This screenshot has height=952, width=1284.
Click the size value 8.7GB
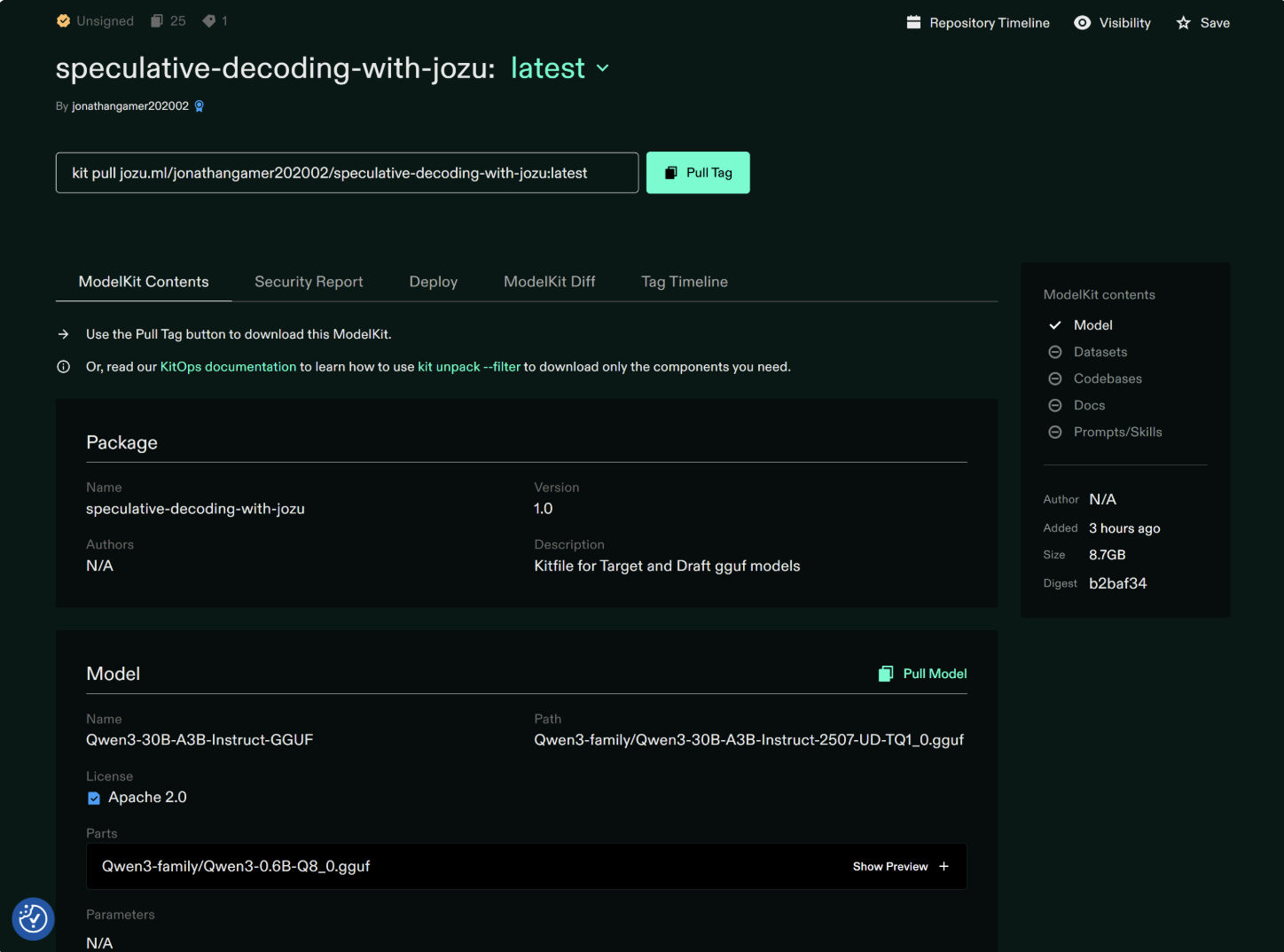[x=1107, y=555]
